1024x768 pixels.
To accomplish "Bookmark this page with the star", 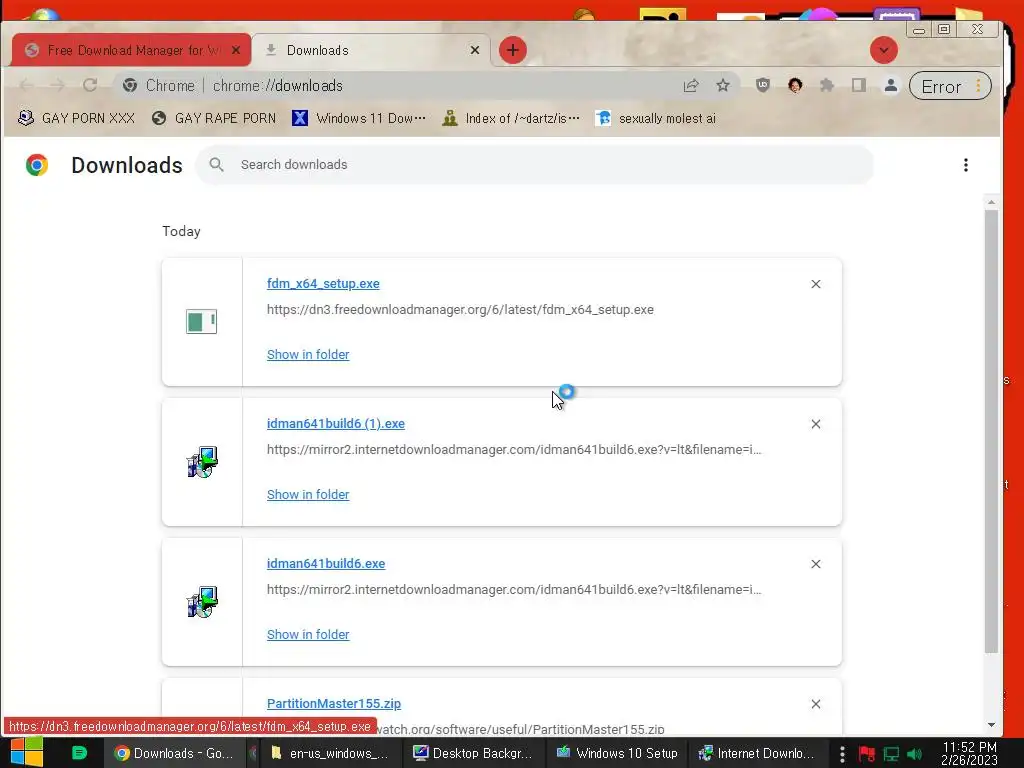I will [x=723, y=86].
